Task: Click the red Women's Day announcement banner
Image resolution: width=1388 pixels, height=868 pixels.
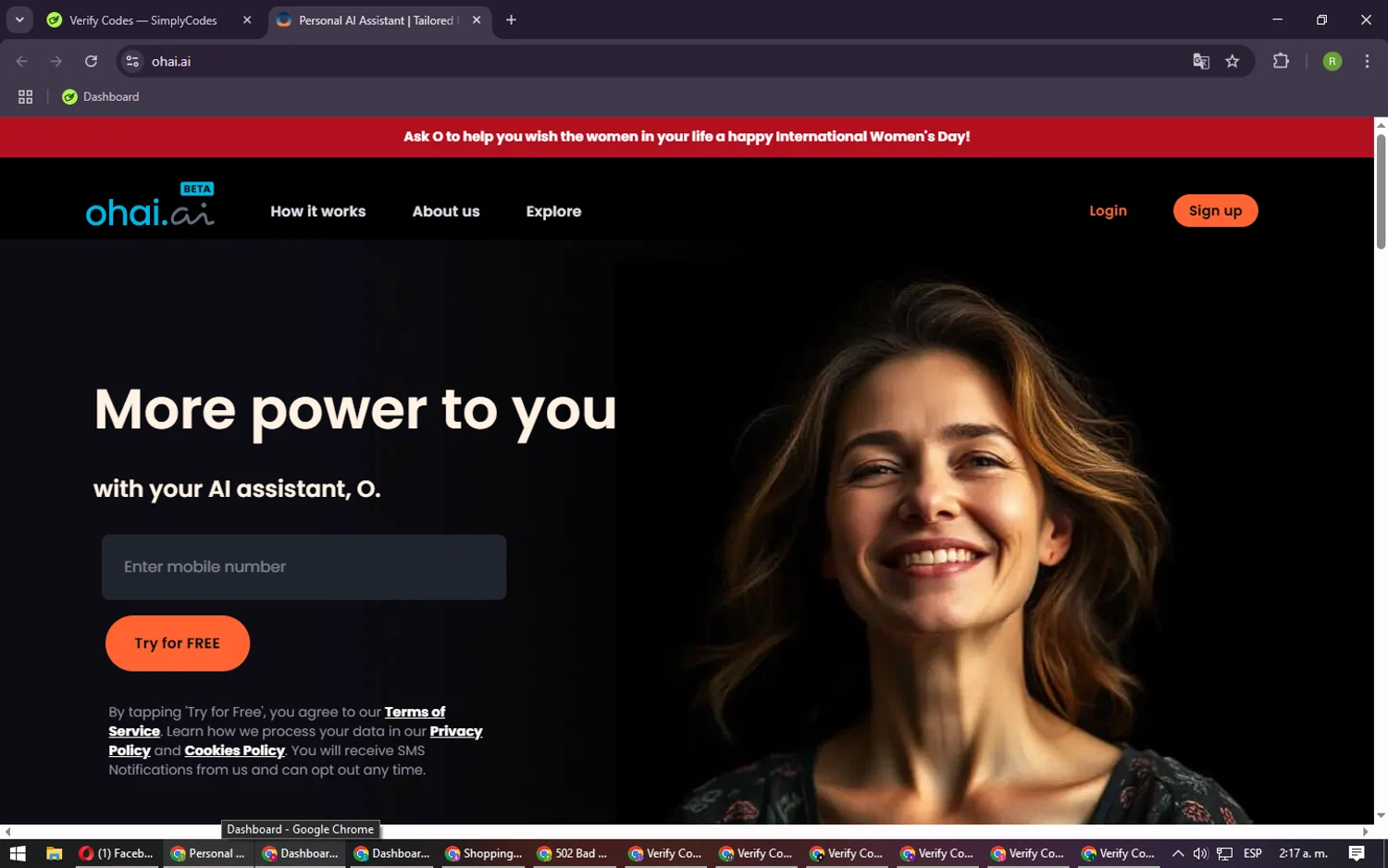Action: pos(687,137)
